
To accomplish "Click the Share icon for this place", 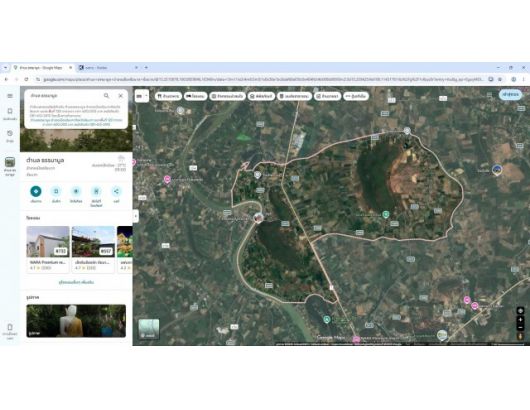I will pyautogui.click(x=116, y=191).
